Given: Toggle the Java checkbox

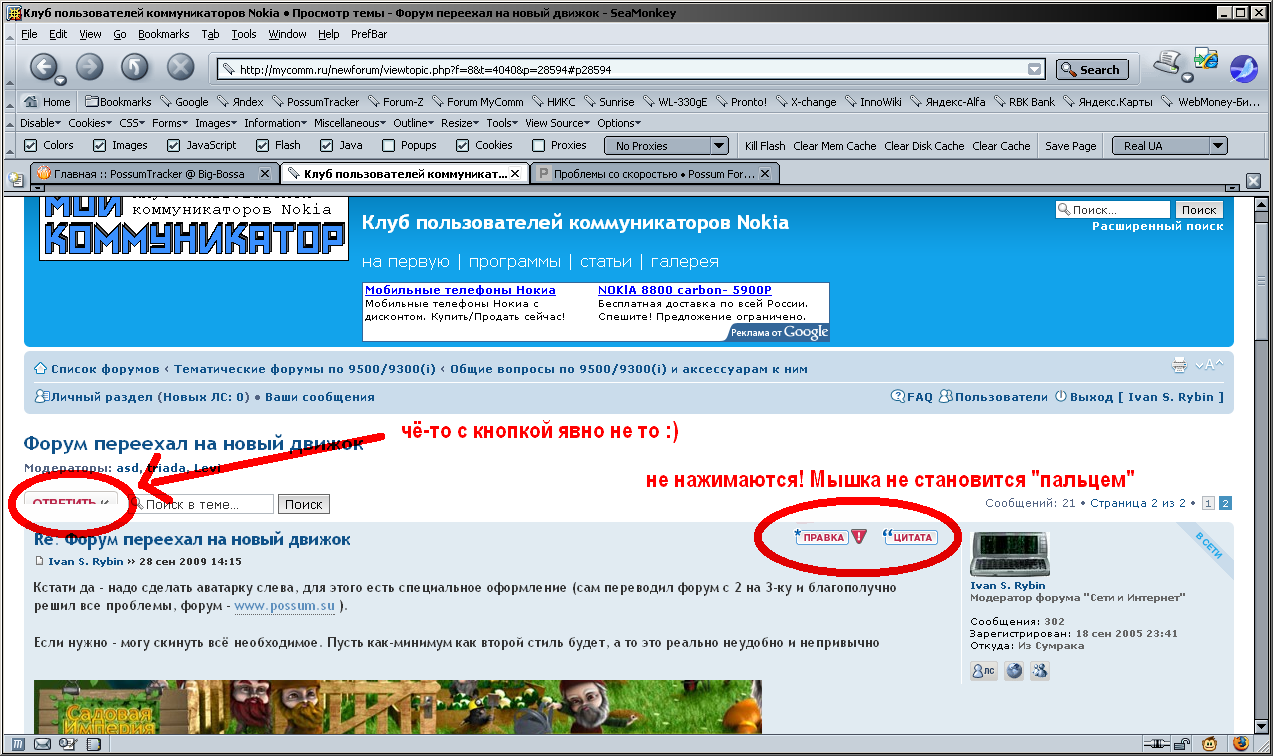Looking at the screenshot, I should point(325,145).
